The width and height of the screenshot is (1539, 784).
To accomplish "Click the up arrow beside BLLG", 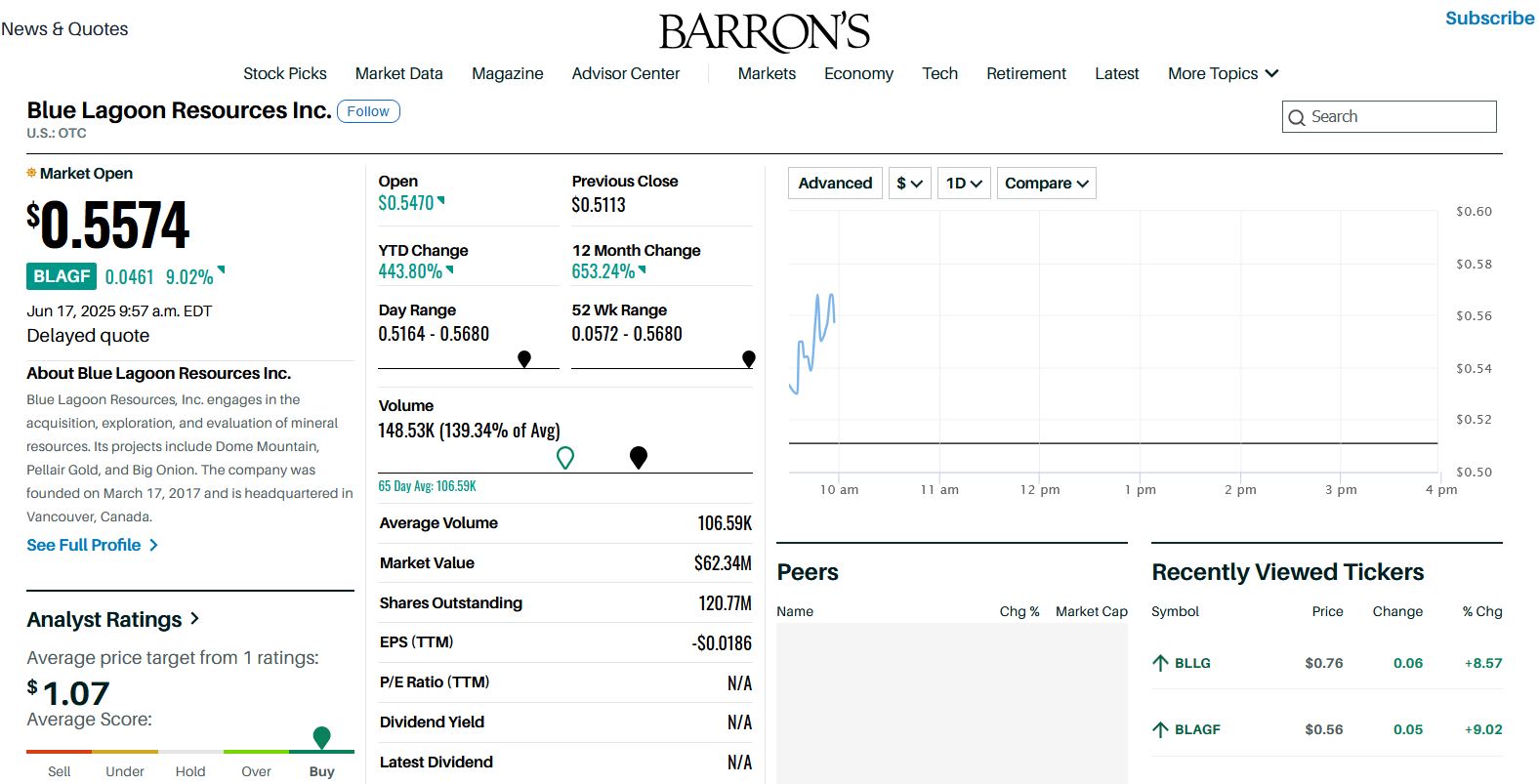I will (x=1160, y=663).
